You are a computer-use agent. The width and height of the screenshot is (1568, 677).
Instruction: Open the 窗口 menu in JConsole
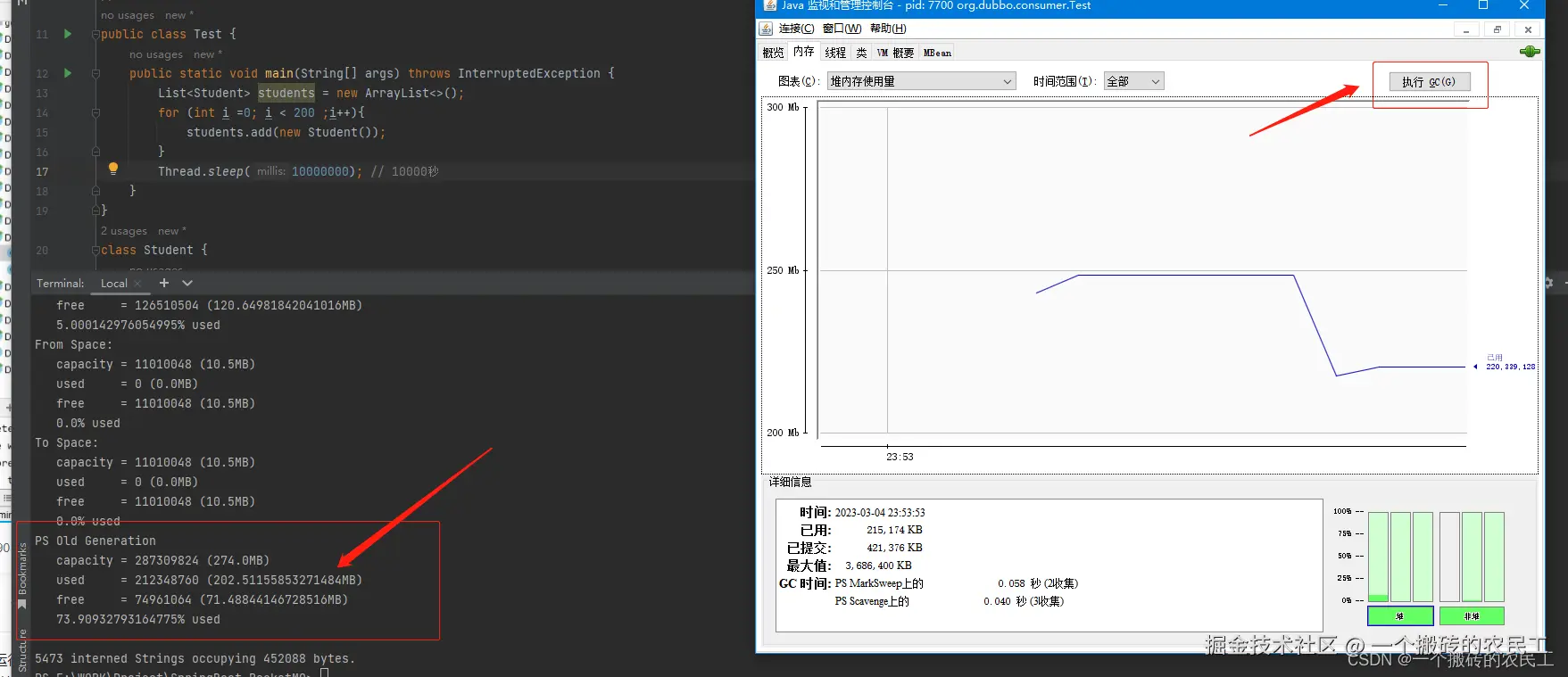click(x=842, y=29)
